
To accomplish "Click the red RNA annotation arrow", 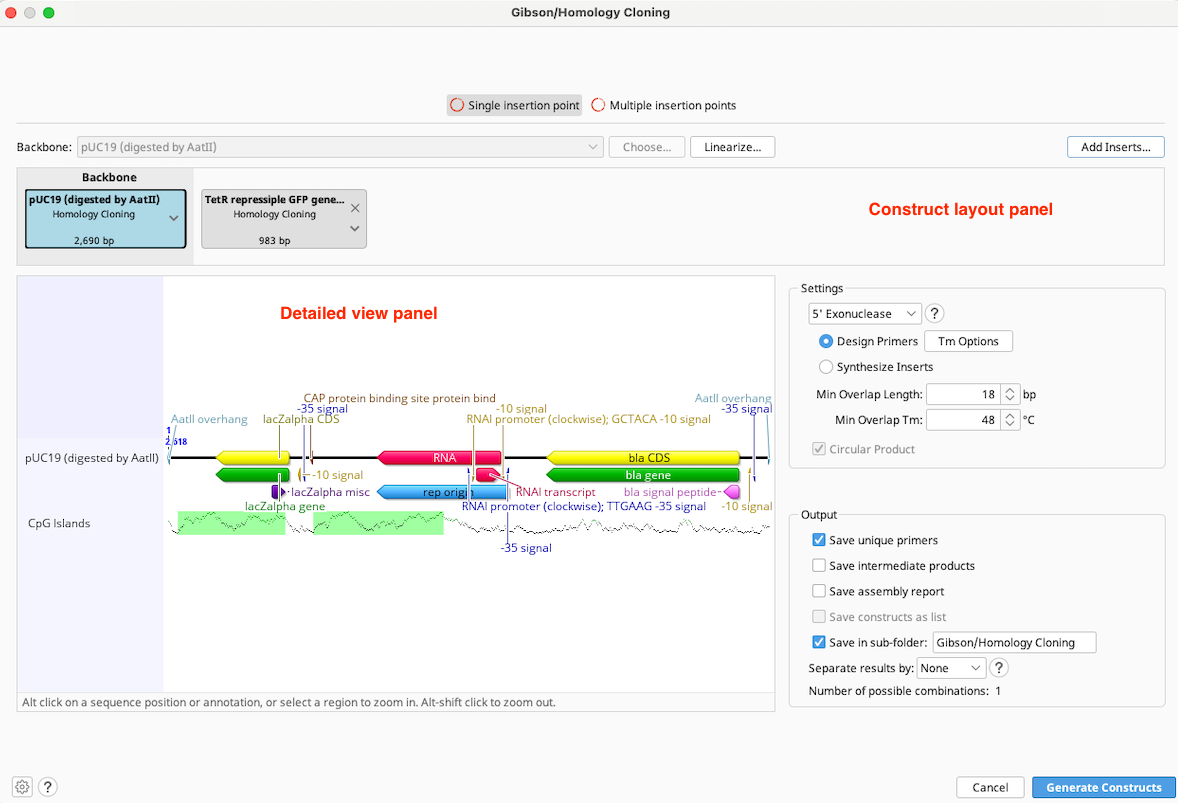I will [x=439, y=457].
